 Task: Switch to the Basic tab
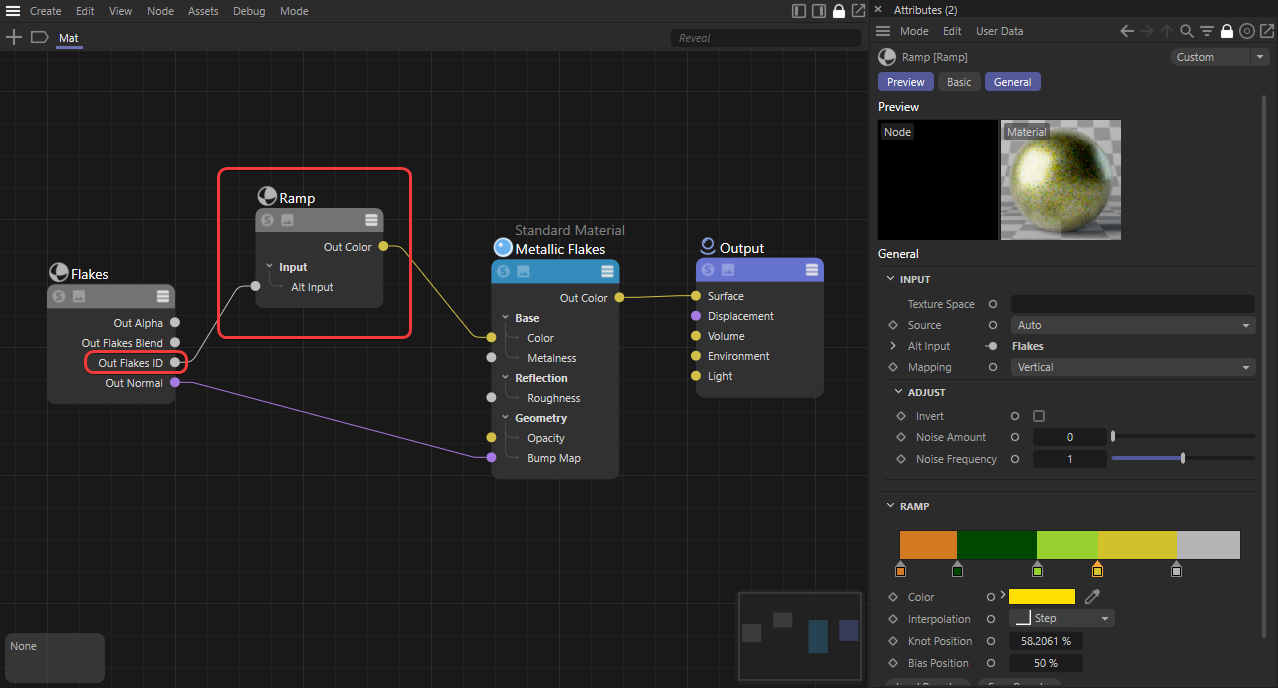pos(959,82)
